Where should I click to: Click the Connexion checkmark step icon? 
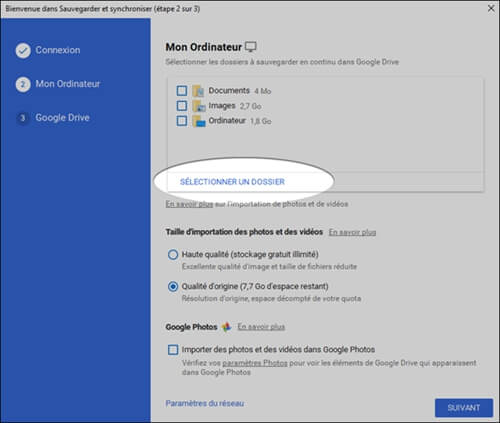(23, 51)
